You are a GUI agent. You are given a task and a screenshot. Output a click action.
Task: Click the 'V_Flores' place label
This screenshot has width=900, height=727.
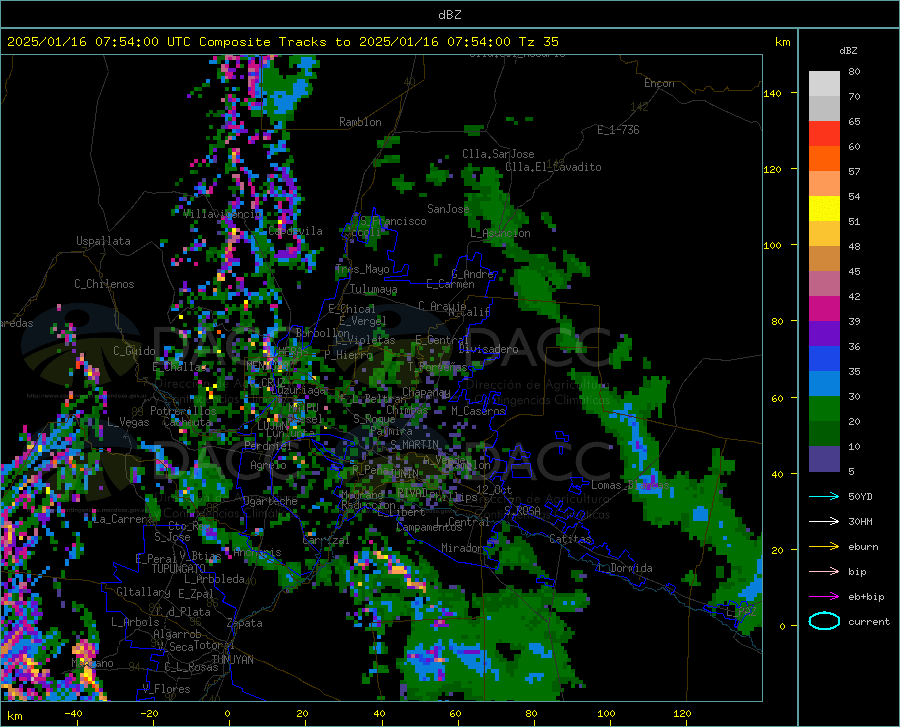tap(166, 689)
